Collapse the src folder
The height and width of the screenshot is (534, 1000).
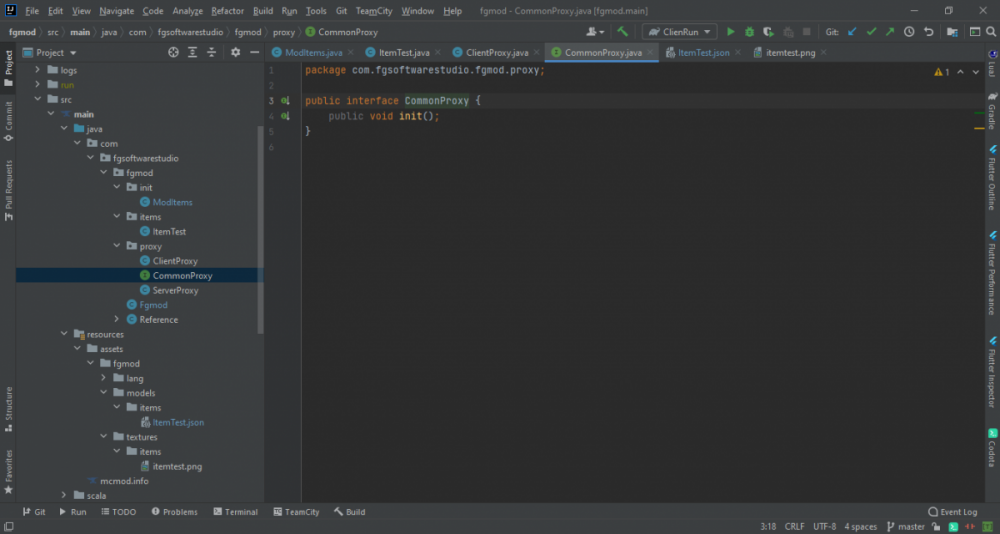point(37,99)
